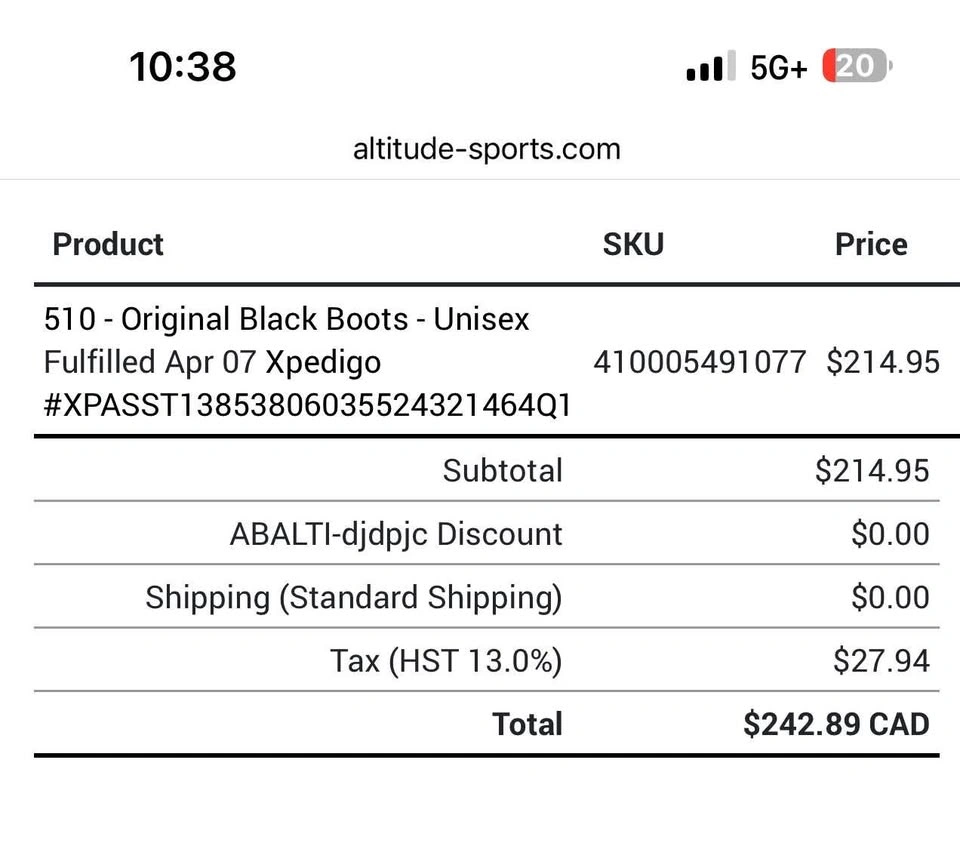The image size is (960, 846).
Task: Click the SKU column header
Action: pyautogui.click(x=633, y=244)
